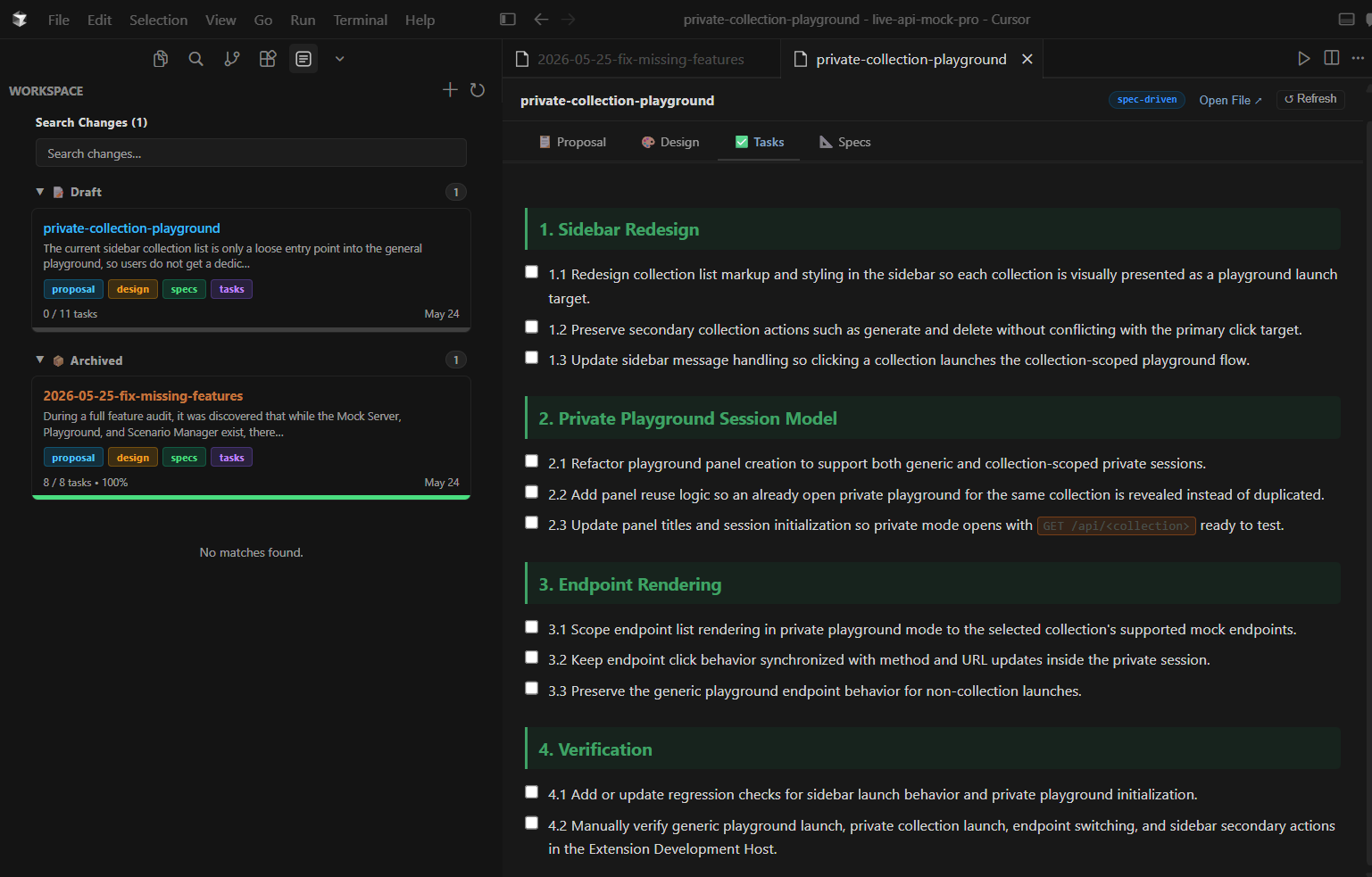
Task: Click the split editor icon
Action: click(x=1332, y=58)
